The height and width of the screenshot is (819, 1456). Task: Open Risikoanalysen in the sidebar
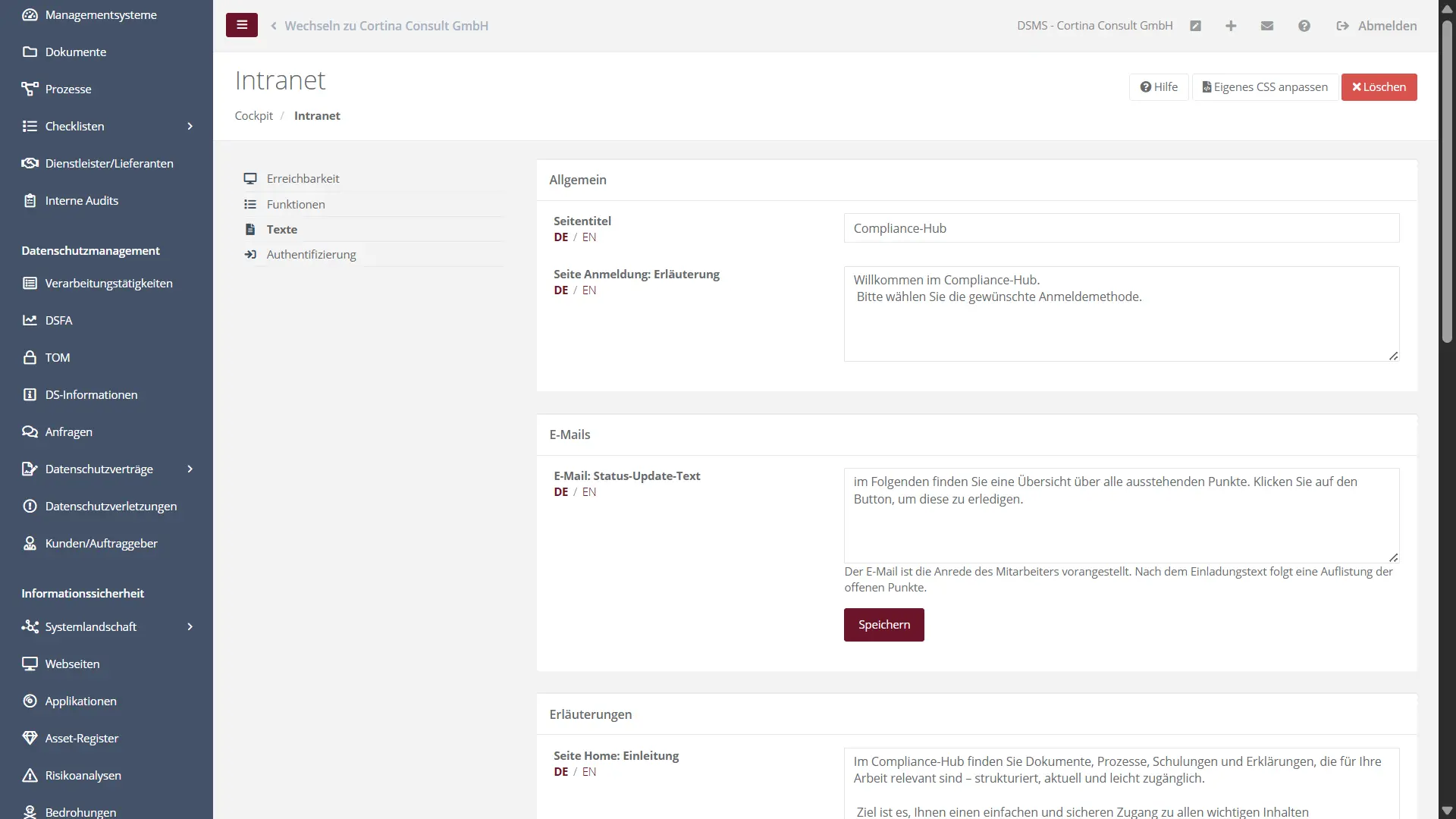(83, 775)
